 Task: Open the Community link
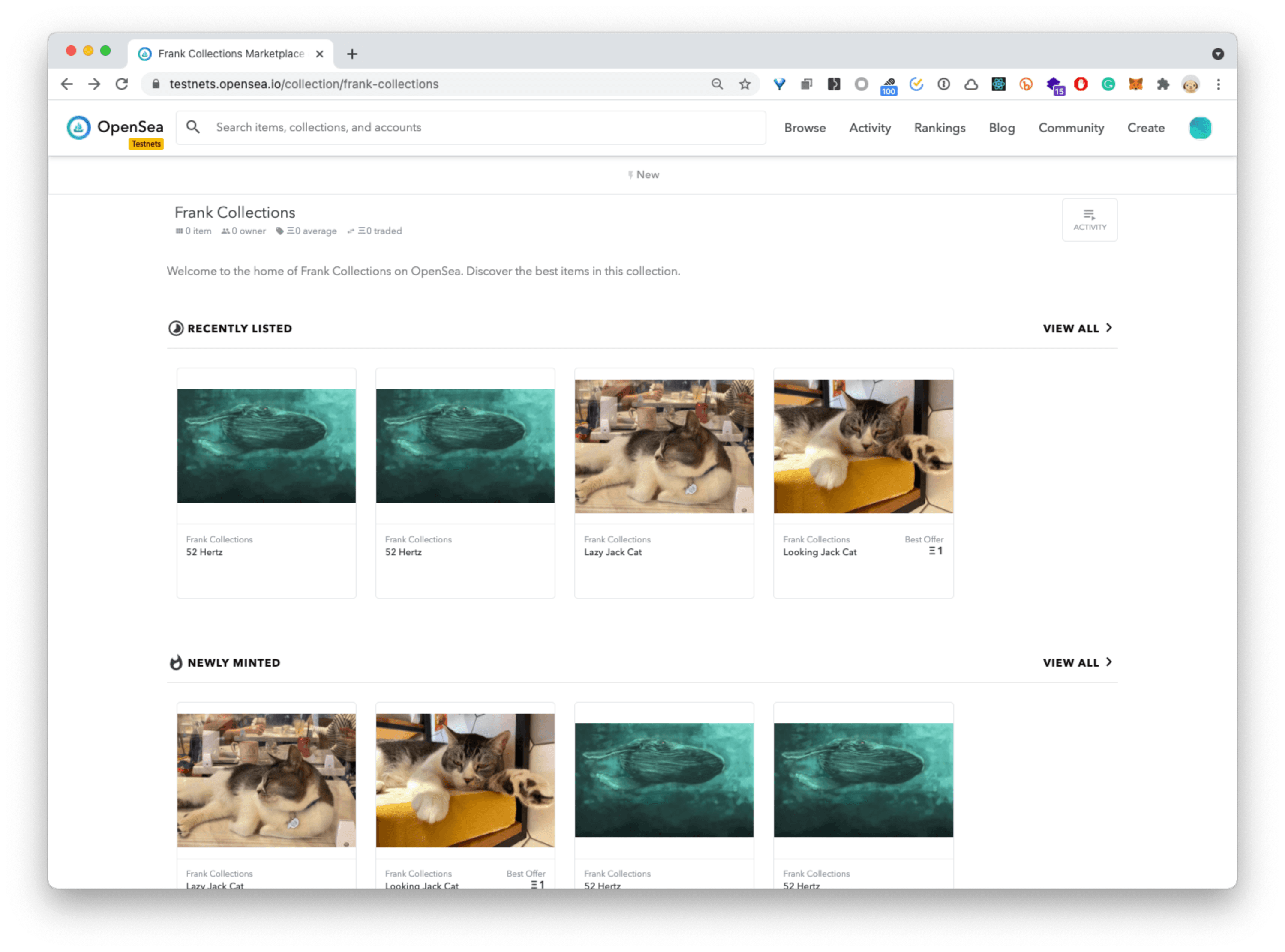[1071, 128]
